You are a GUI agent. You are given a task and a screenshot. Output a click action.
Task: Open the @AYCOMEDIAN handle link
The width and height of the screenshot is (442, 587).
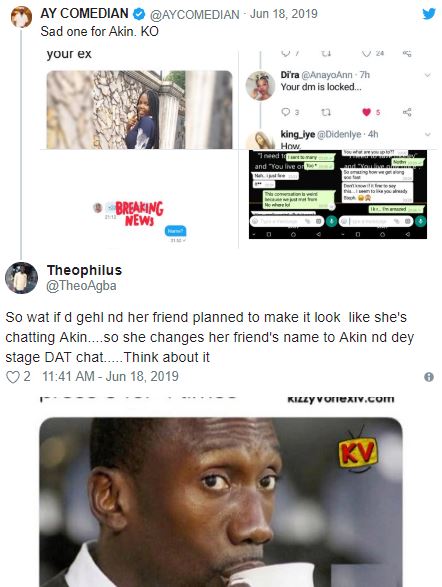[x=195, y=15]
